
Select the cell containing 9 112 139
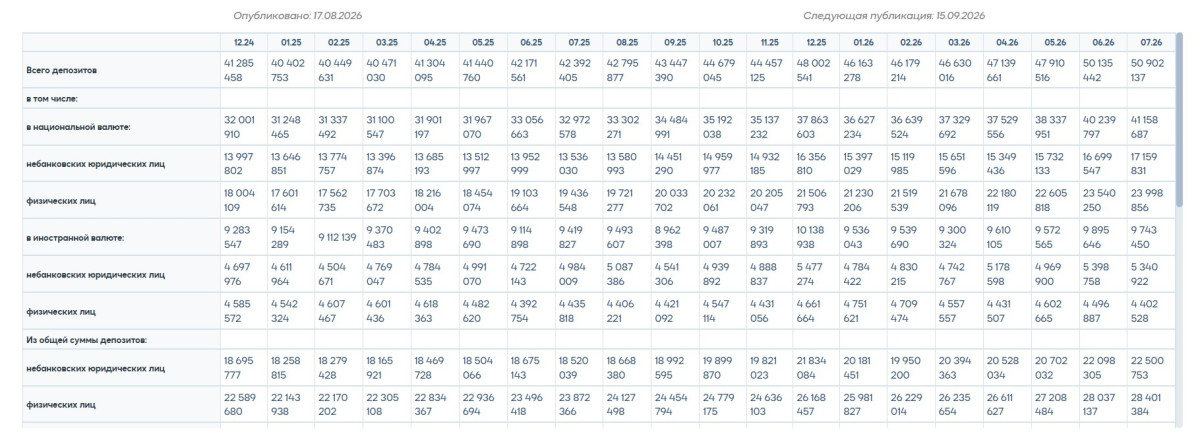click(339, 237)
